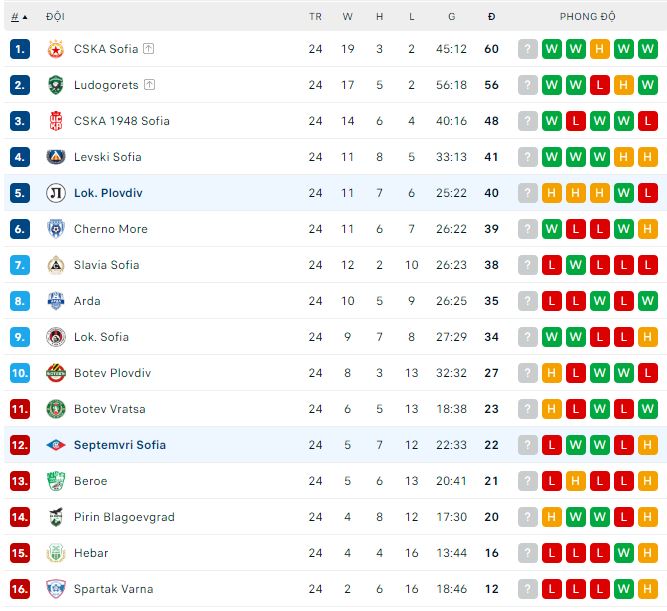Click the Lok. Plovdiv team logo
This screenshot has height=611, width=667.
pos(56,193)
